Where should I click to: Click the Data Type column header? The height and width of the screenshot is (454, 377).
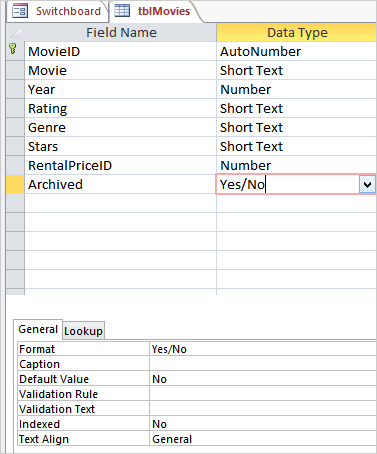tap(297, 32)
